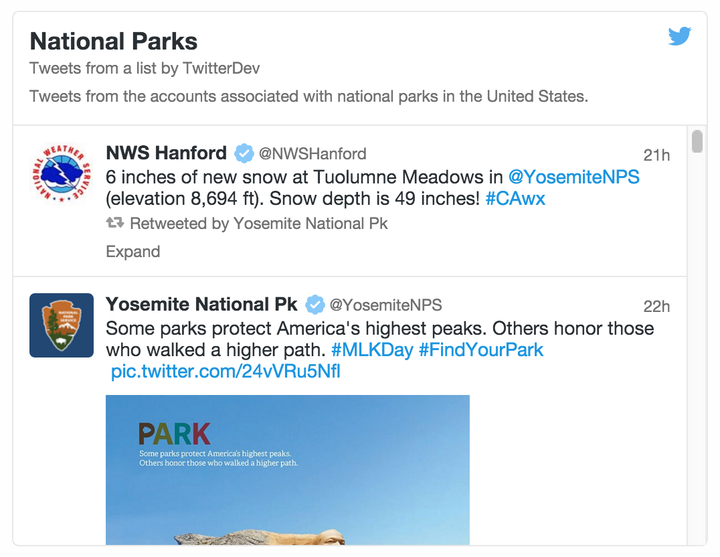
Task: Open the pic.twitter.com/24vVRu5Nfl link
Action: [225, 372]
